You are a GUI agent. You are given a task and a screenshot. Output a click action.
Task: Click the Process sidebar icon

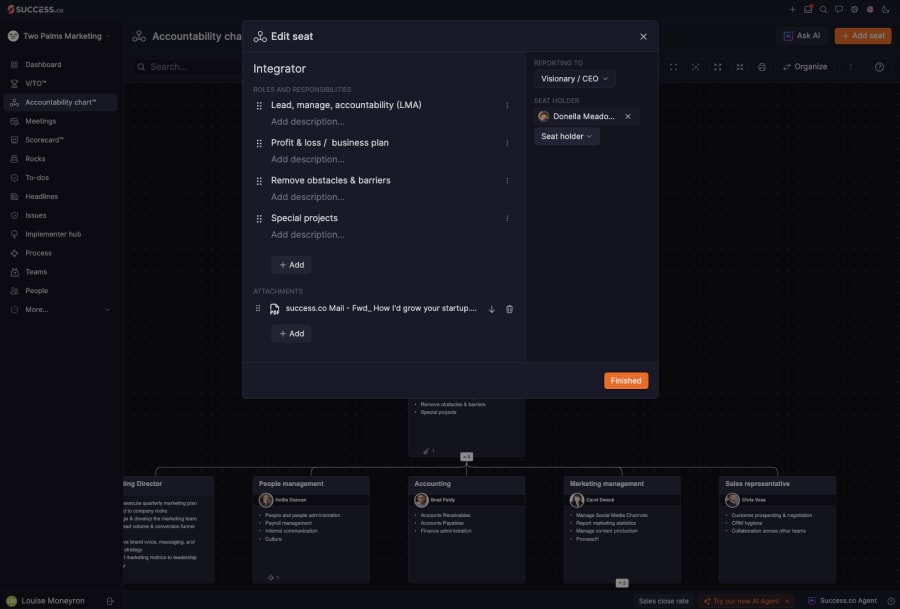pos(14,253)
